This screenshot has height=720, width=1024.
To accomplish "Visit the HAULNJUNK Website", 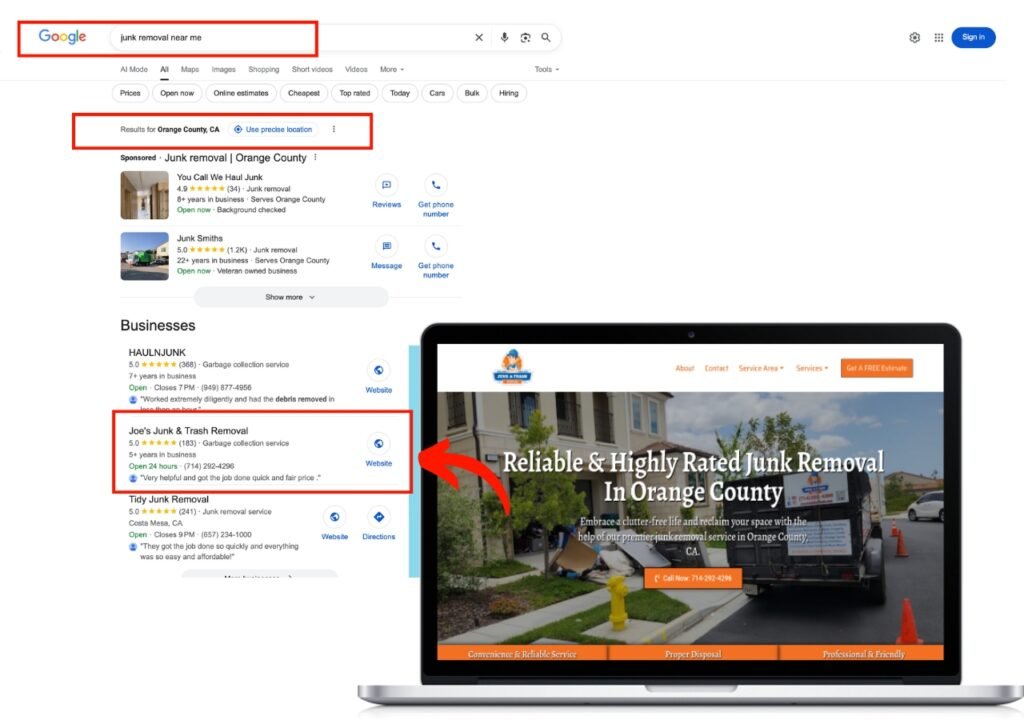I will tap(379, 377).
